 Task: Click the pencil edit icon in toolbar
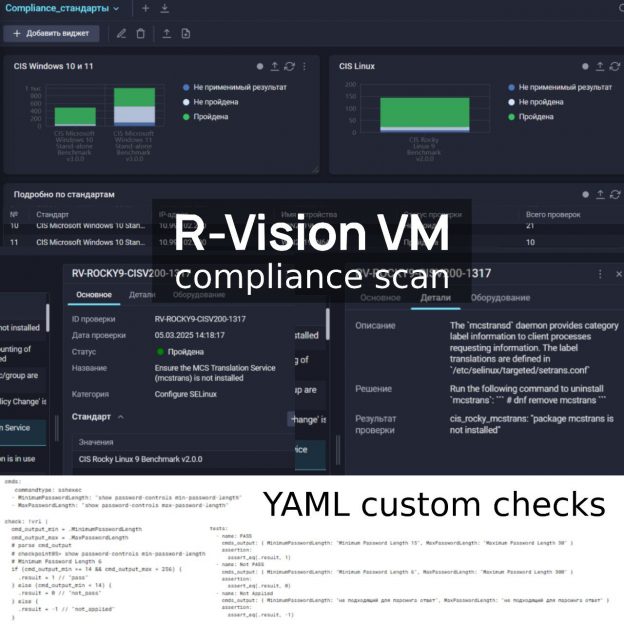121,33
